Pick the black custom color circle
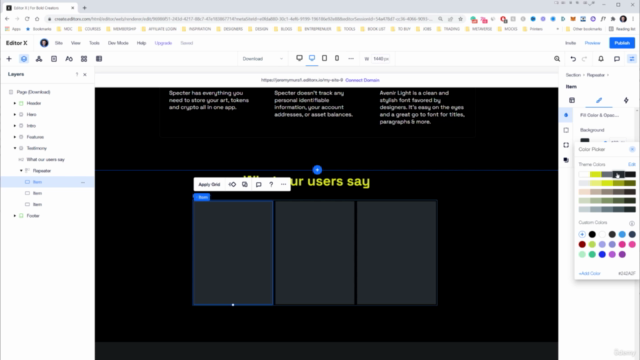 tap(592, 234)
